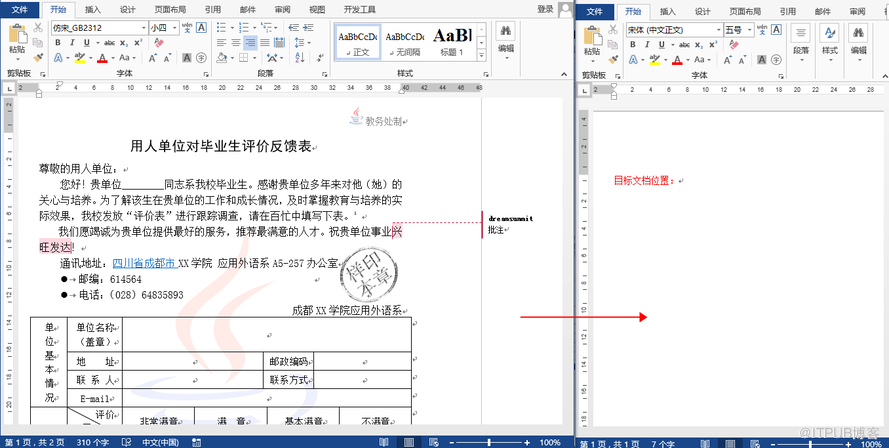This screenshot has width=889, height=448.
Task: Click 单位名称 table cell in document
Action: click(x=95, y=334)
